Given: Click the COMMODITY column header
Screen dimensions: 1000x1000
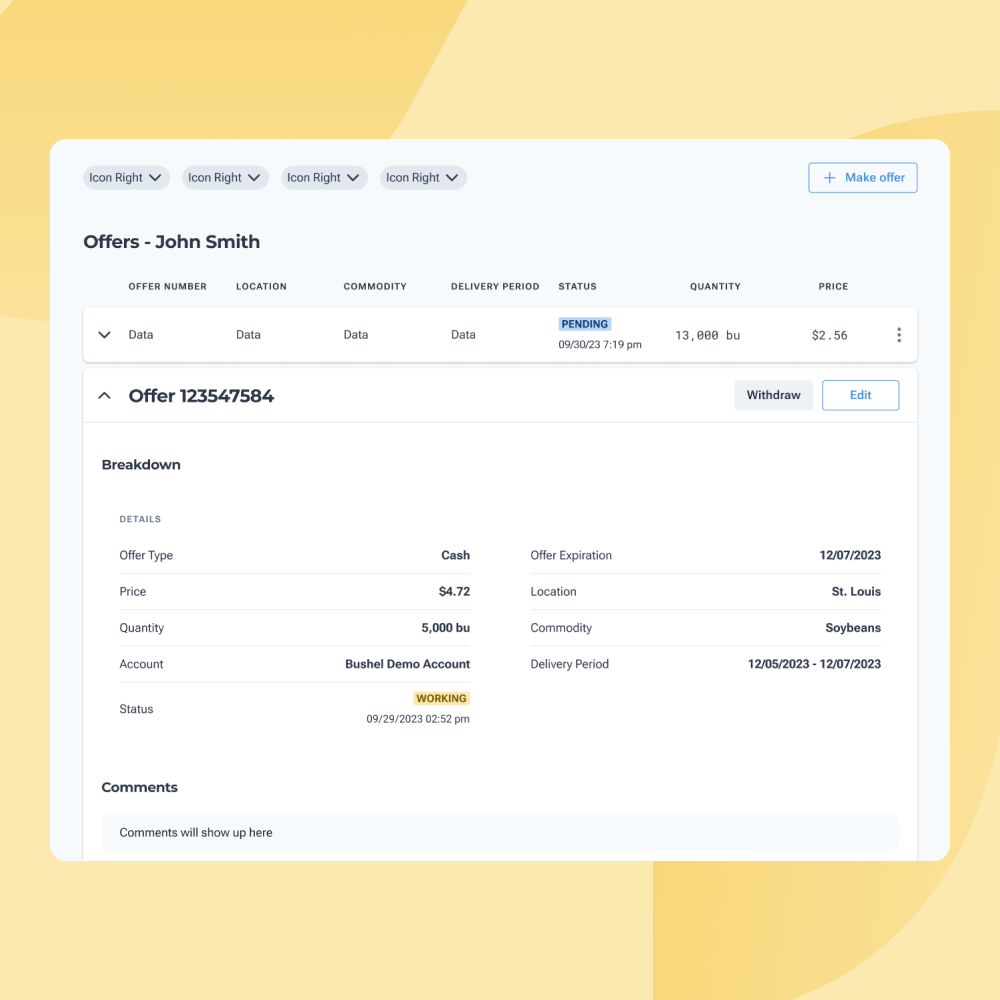Looking at the screenshot, I should (x=375, y=286).
